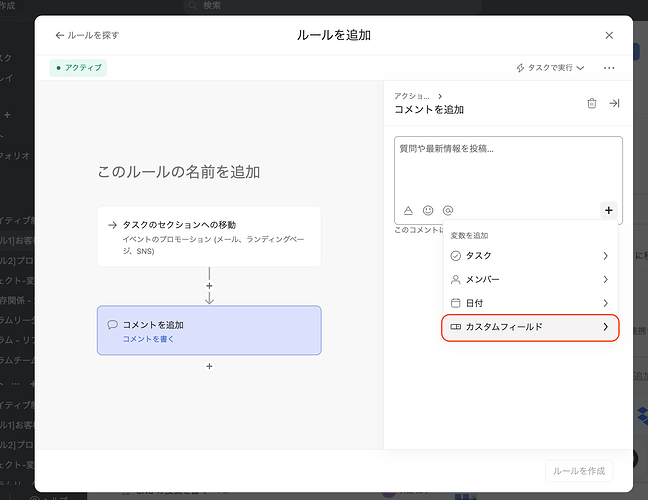
Task: Click the @ mention icon
Action: (x=448, y=210)
